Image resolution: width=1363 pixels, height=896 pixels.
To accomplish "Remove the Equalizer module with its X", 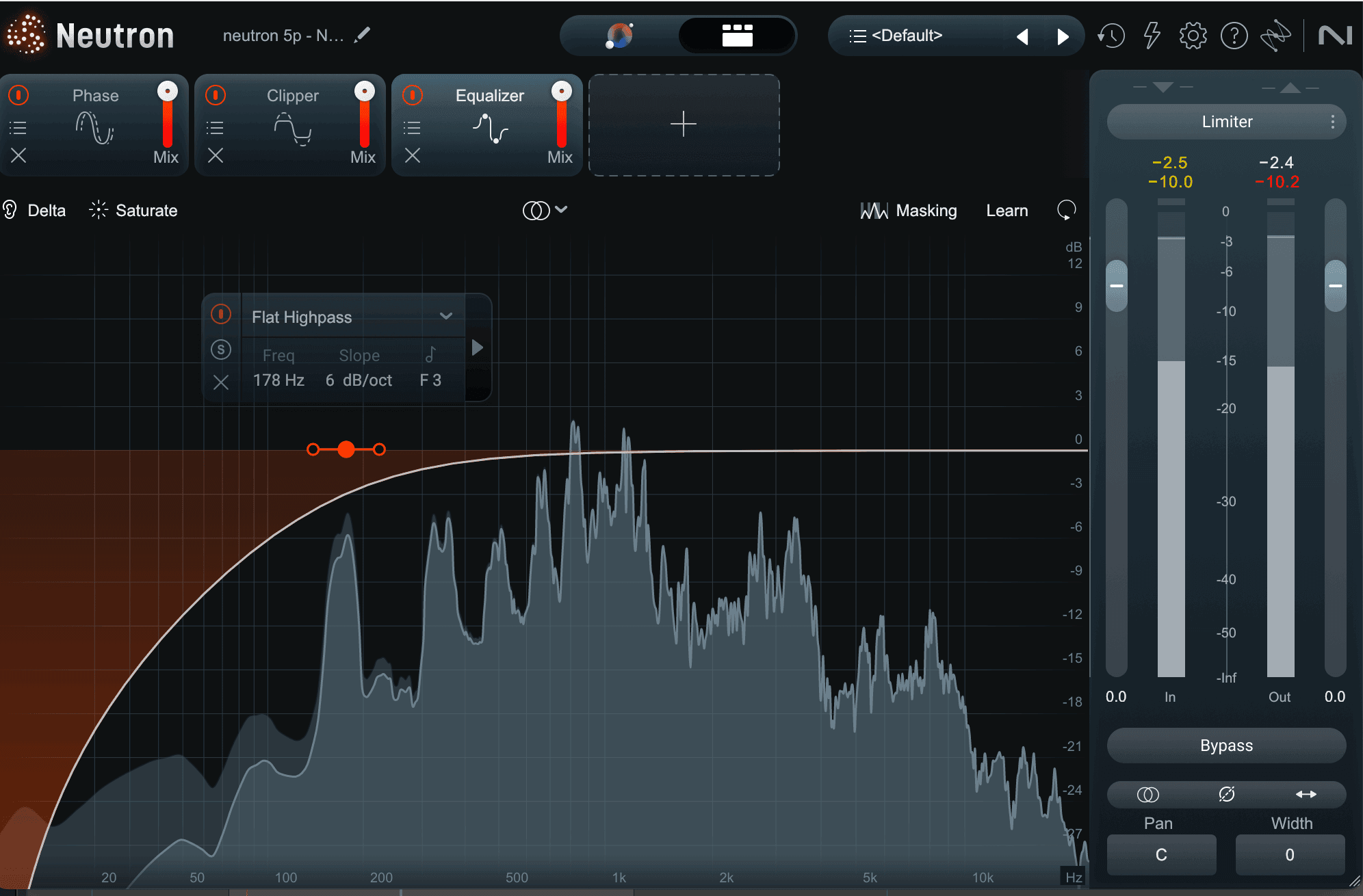I will click(x=413, y=156).
